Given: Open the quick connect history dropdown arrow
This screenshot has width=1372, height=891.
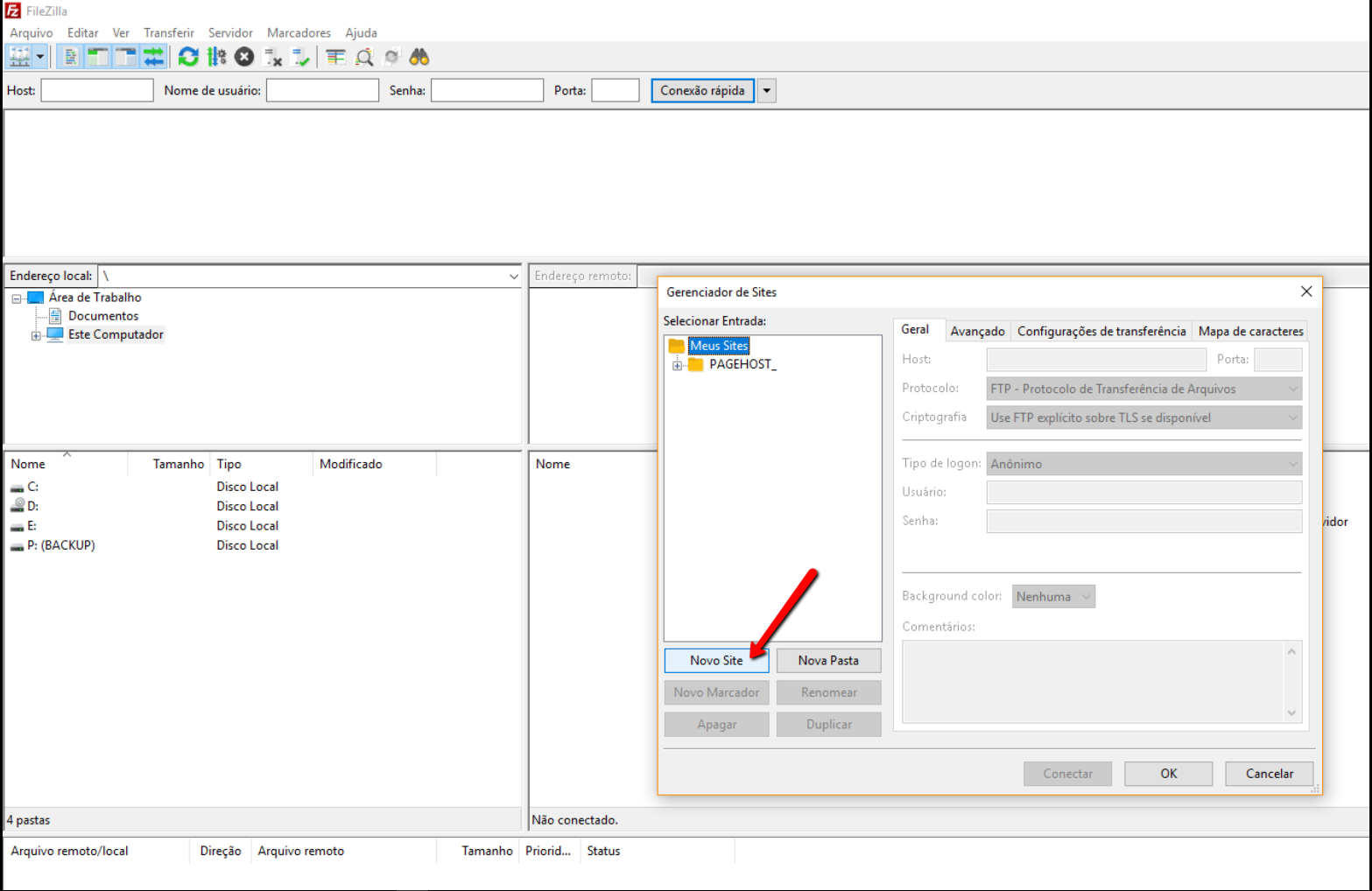Looking at the screenshot, I should pos(766,90).
